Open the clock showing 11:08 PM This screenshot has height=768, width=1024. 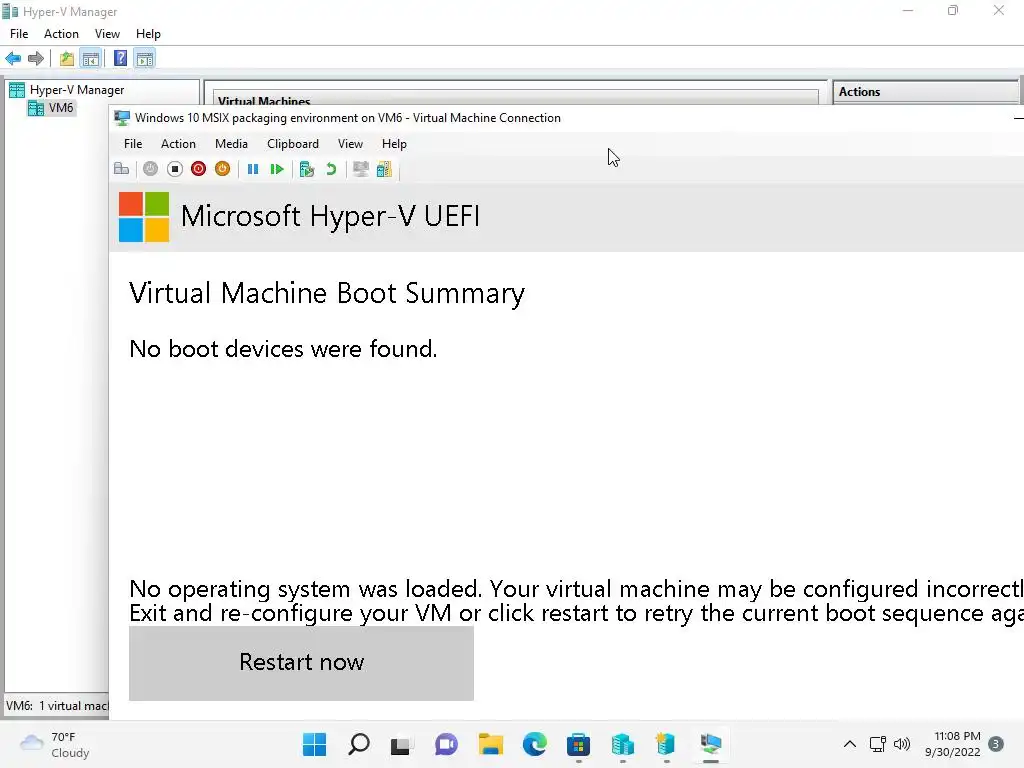tap(953, 744)
